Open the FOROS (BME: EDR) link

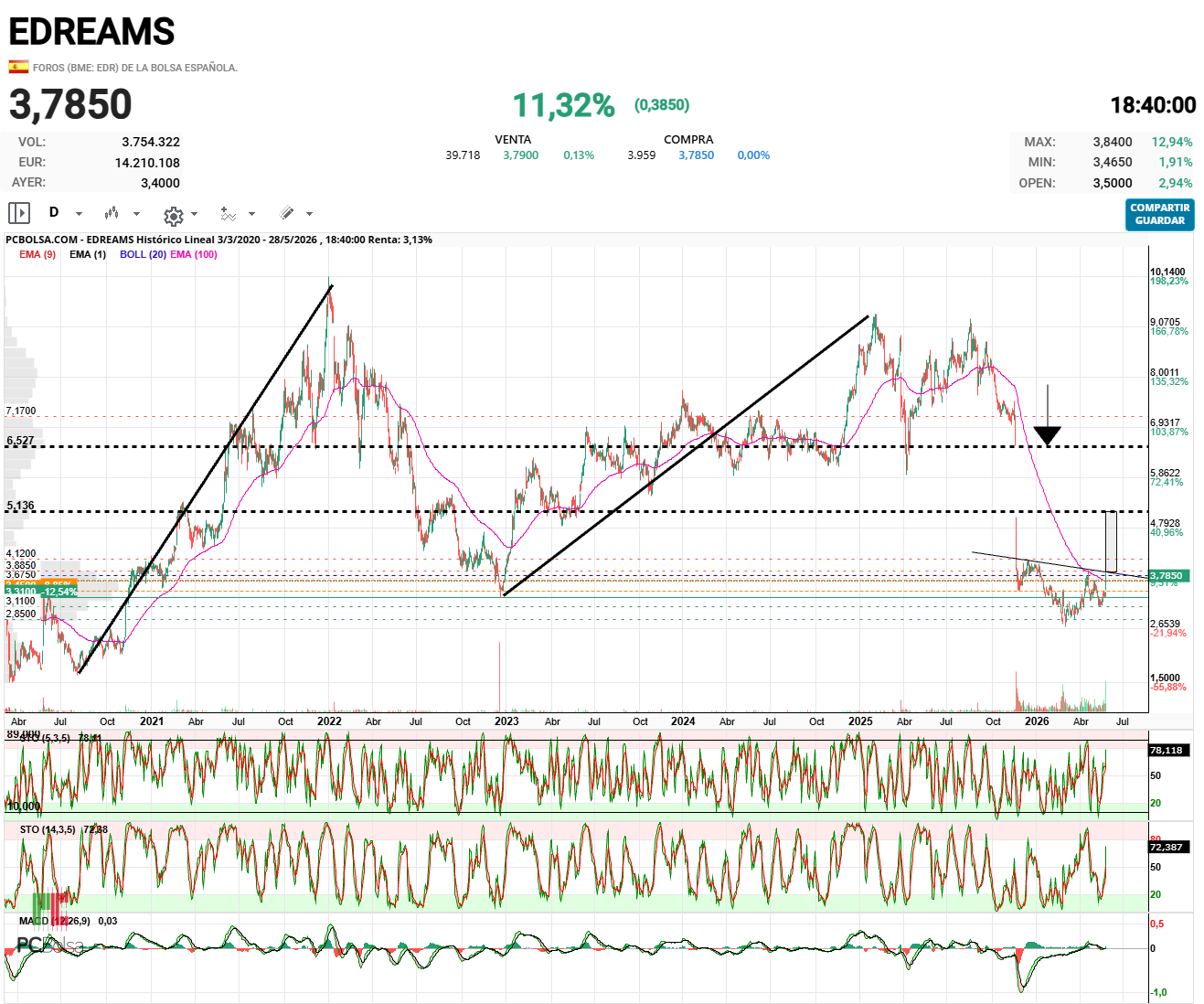coord(135,68)
